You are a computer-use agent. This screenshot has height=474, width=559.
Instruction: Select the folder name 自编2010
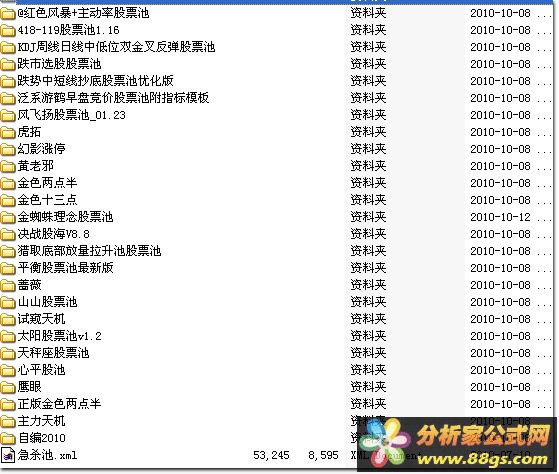point(42,438)
